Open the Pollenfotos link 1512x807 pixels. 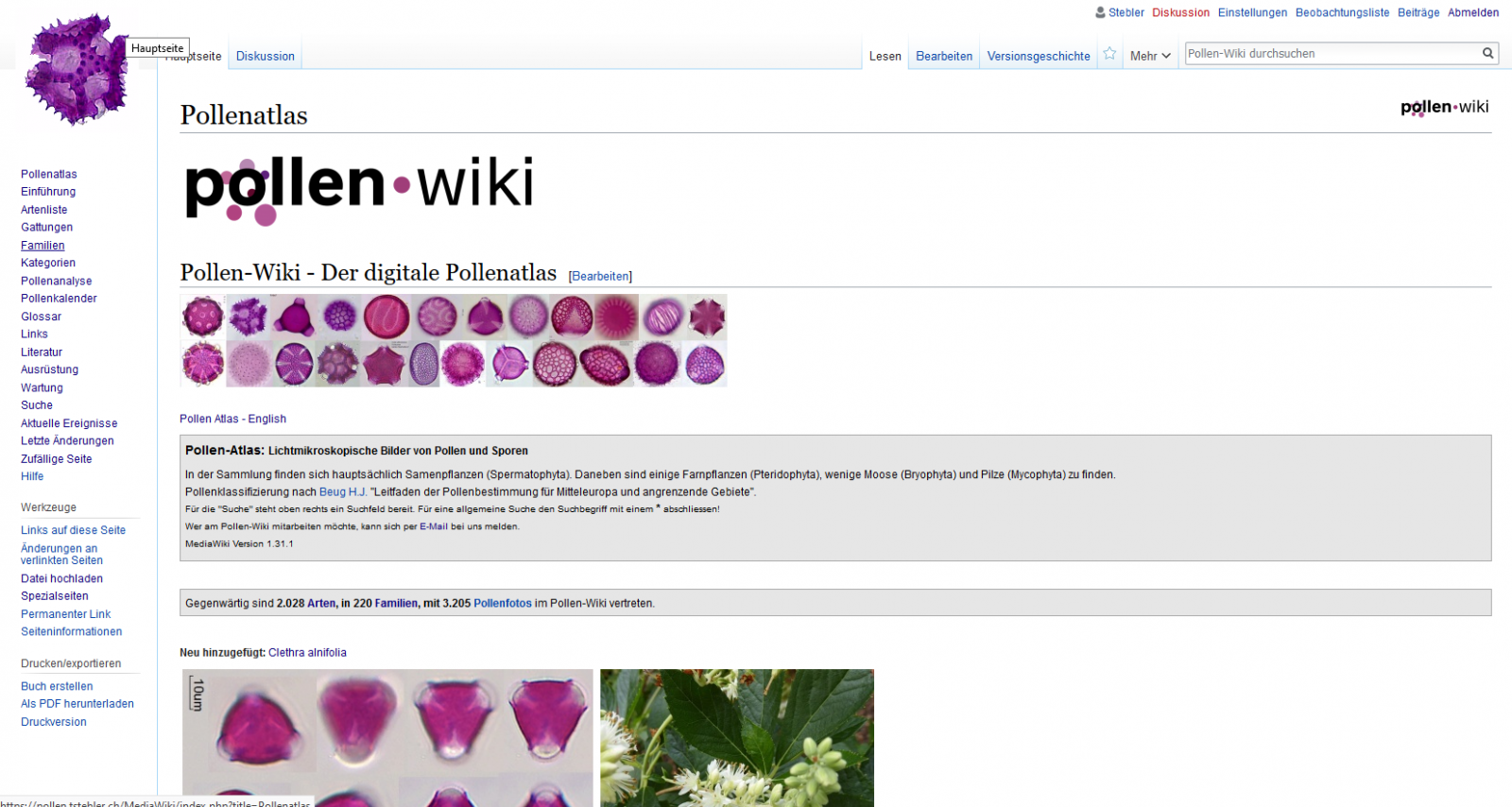point(503,603)
